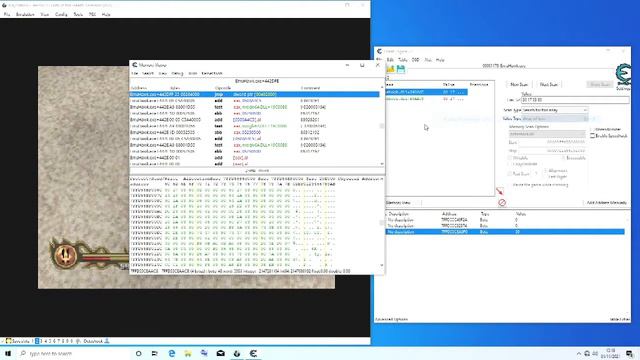This screenshot has height=360, width=640.
Task: Click the disassembler scrollbar up arrow
Action: coord(382,87)
